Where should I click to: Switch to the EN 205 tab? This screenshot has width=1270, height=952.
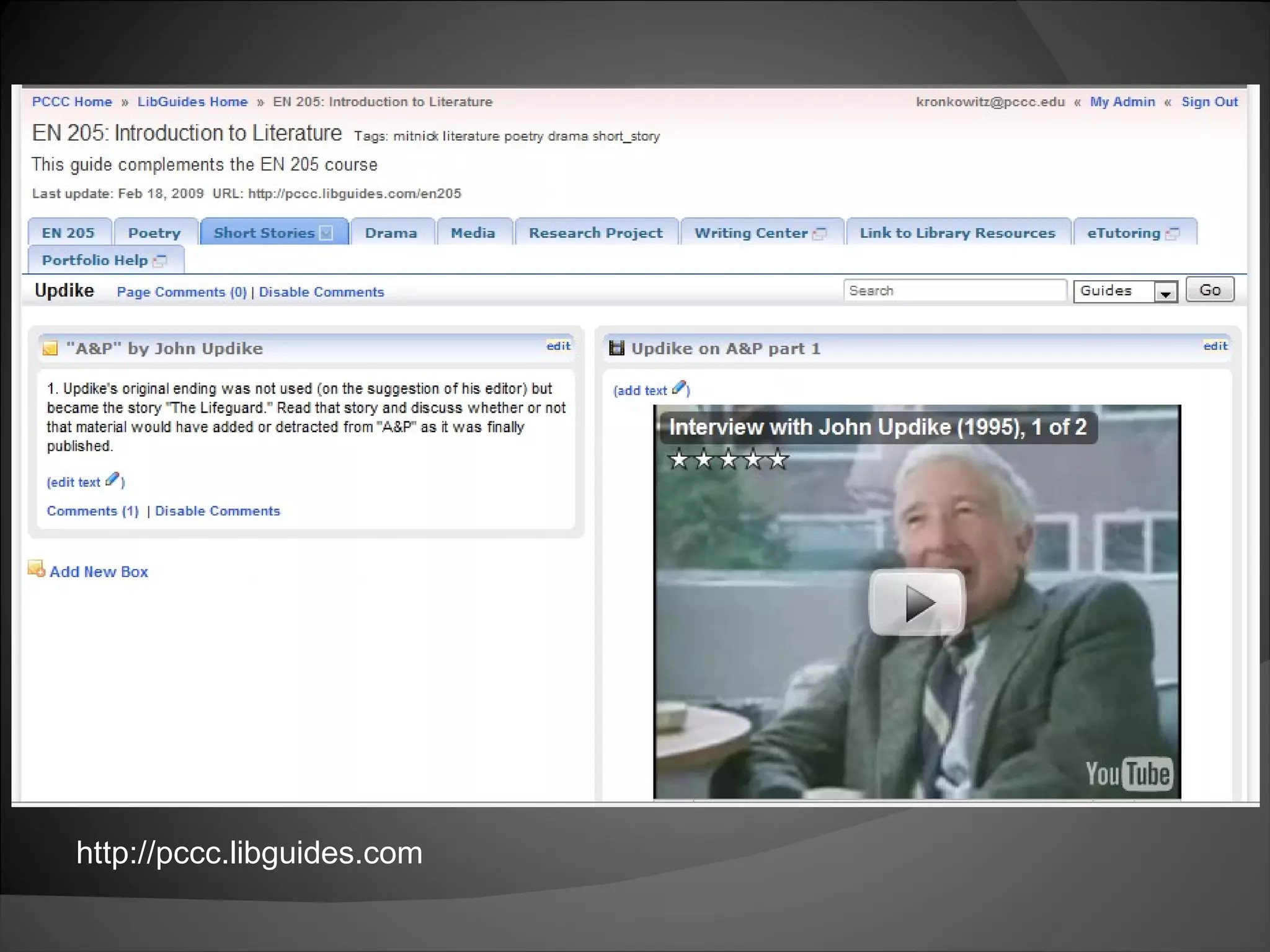(x=69, y=232)
